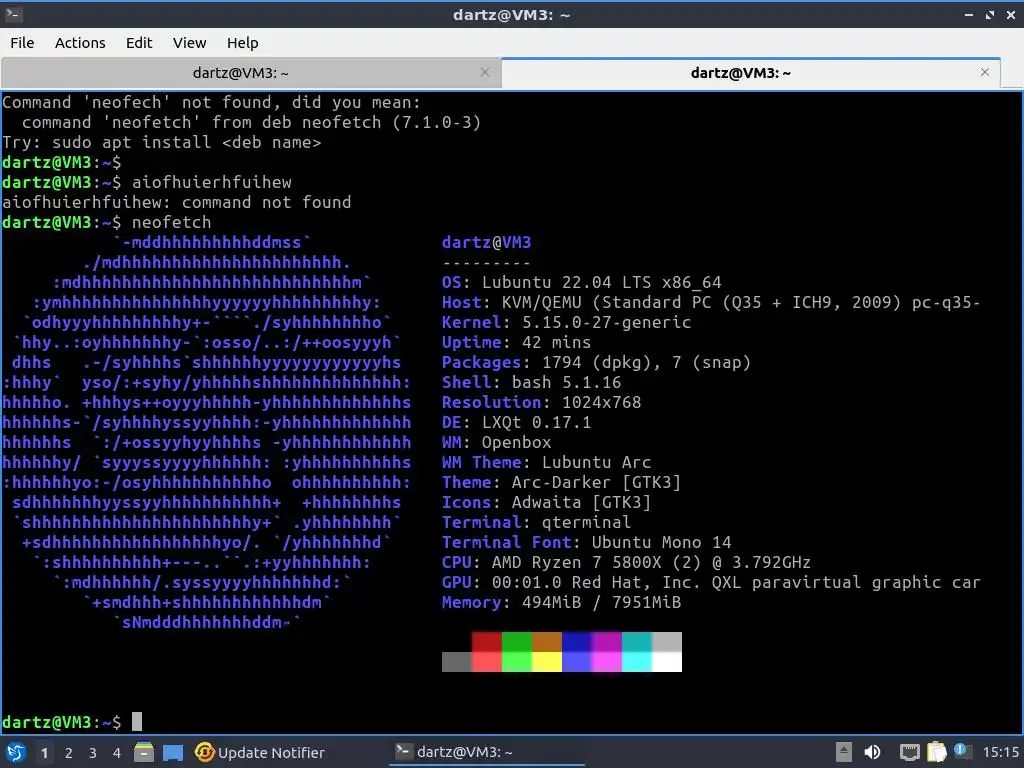Image resolution: width=1024 pixels, height=768 pixels.
Task: Open the Actions menu
Action: click(80, 43)
